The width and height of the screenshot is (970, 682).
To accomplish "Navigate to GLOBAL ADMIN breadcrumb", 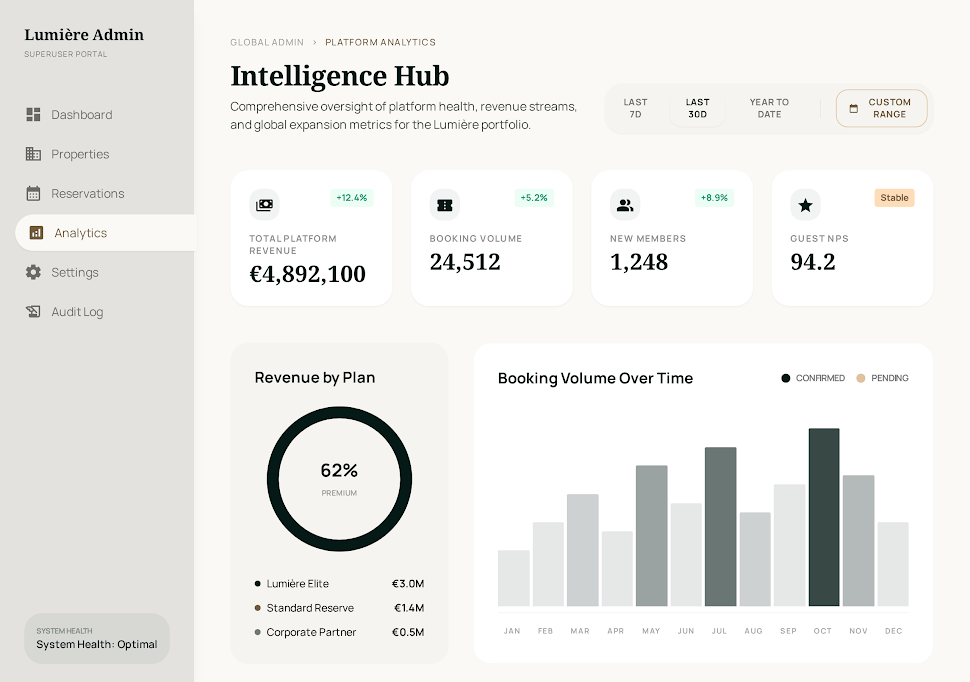I will coord(267,42).
